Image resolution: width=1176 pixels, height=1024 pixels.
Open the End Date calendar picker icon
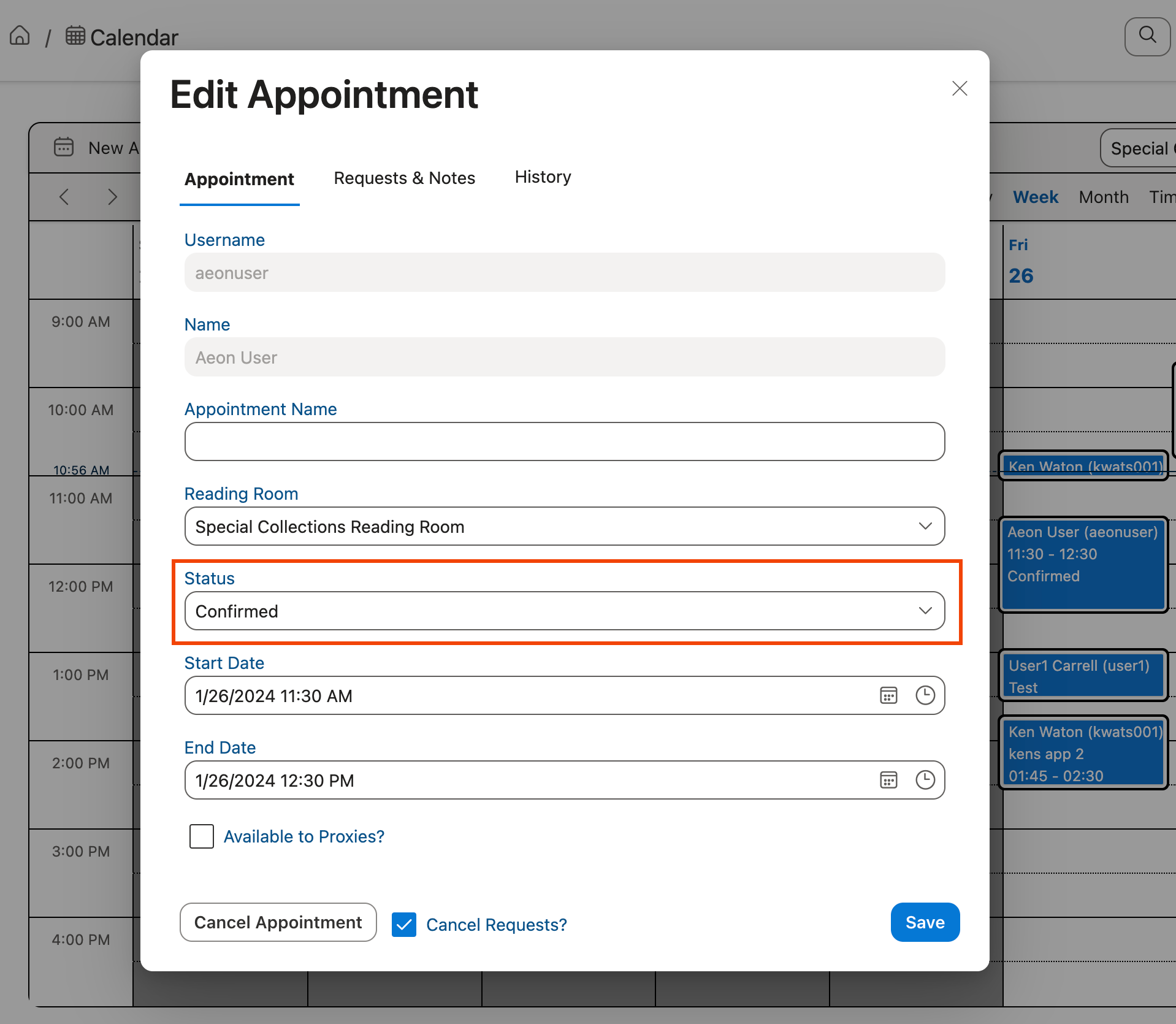pyautogui.click(x=888, y=780)
